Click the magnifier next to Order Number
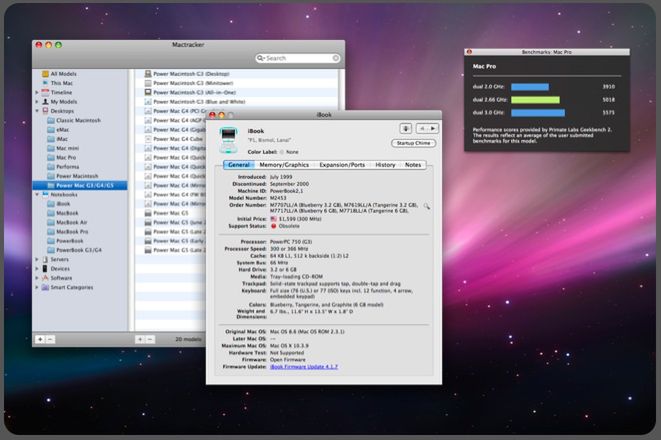 [427, 206]
